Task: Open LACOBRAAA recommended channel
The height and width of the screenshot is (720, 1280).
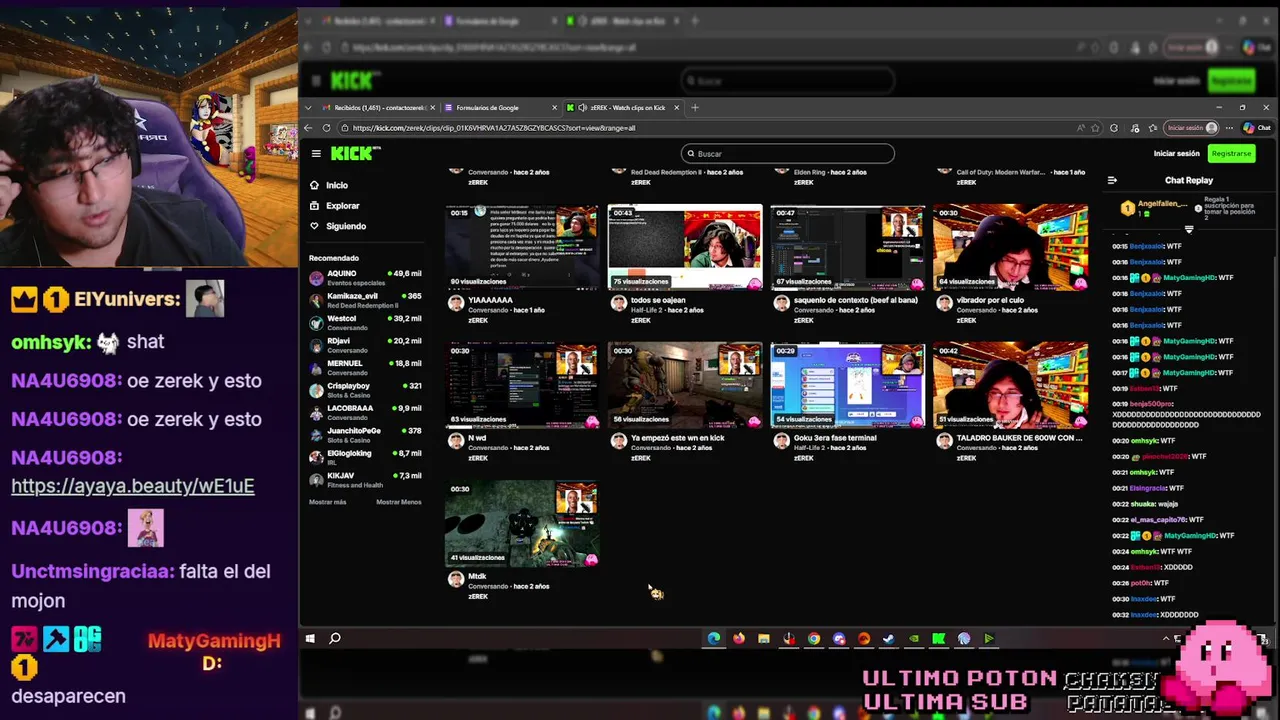Action: 365,412
